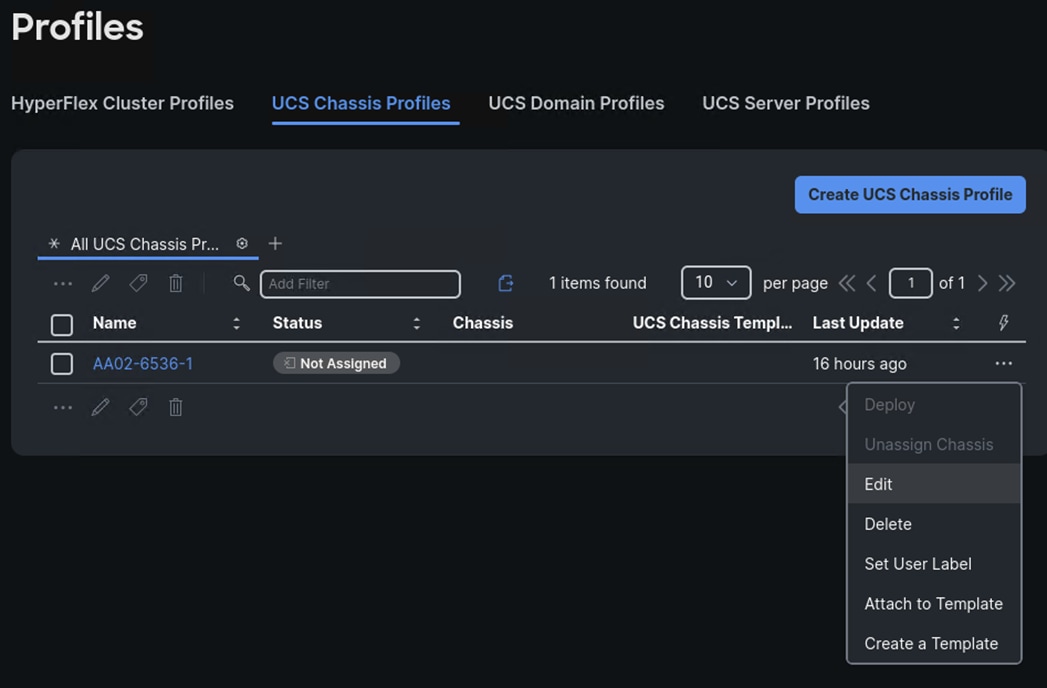The image size is (1047, 688).
Task: Click the bottom toolbar pencil edit icon
Action: click(101, 407)
